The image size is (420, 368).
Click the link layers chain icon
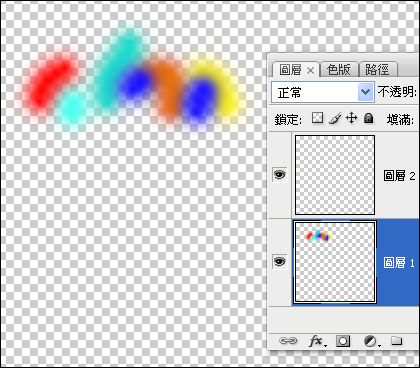288,341
